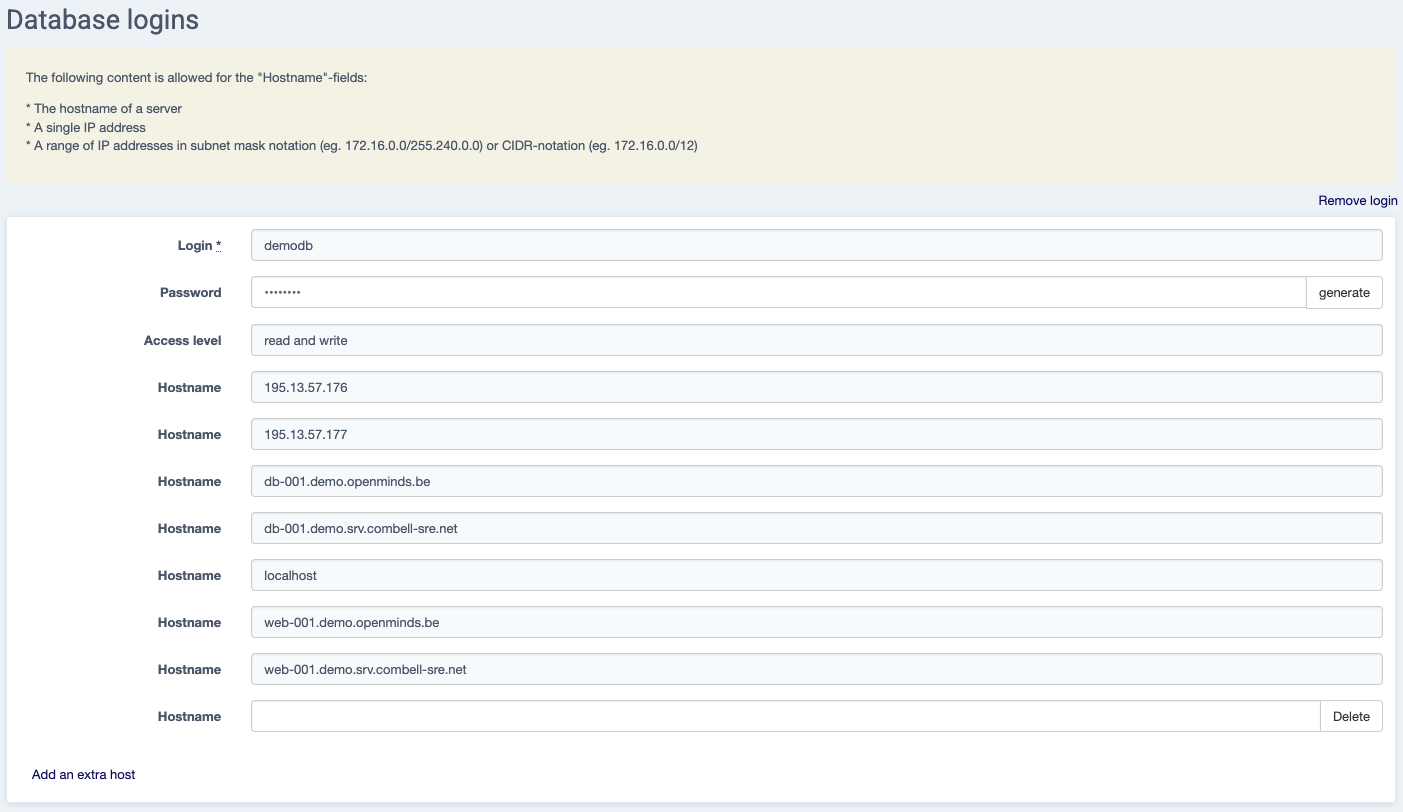Viewport: 1403px width, 812px height.
Task: Focus the empty Hostname field
Action: click(785, 716)
